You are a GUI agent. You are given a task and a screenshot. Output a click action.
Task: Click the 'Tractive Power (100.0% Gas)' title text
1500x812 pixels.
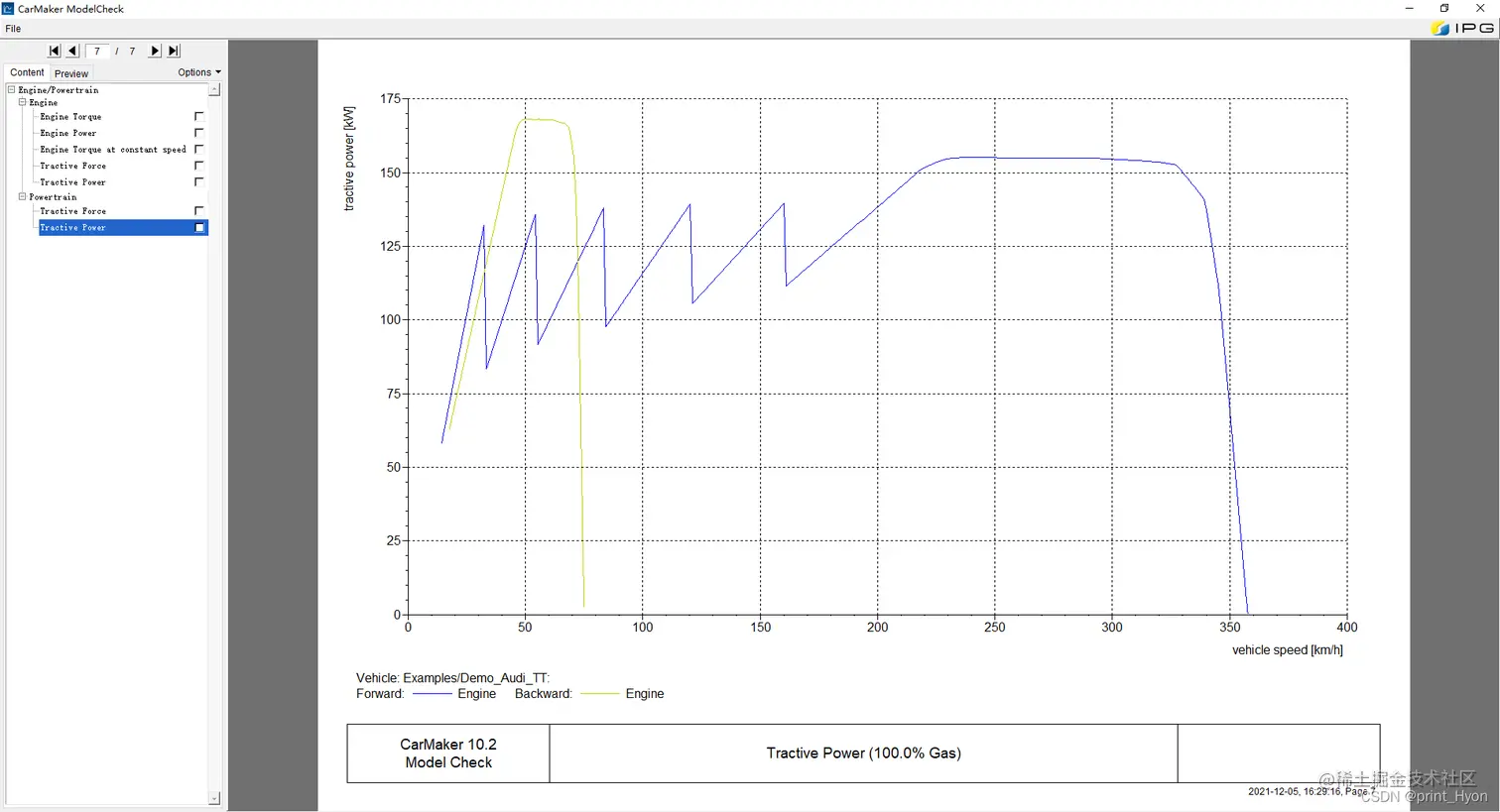[x=863, y=754]
